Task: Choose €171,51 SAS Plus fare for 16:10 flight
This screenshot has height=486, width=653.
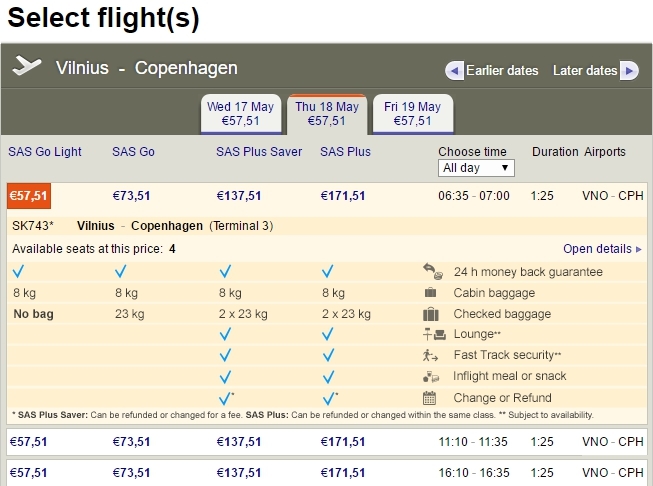Action: 342,472
